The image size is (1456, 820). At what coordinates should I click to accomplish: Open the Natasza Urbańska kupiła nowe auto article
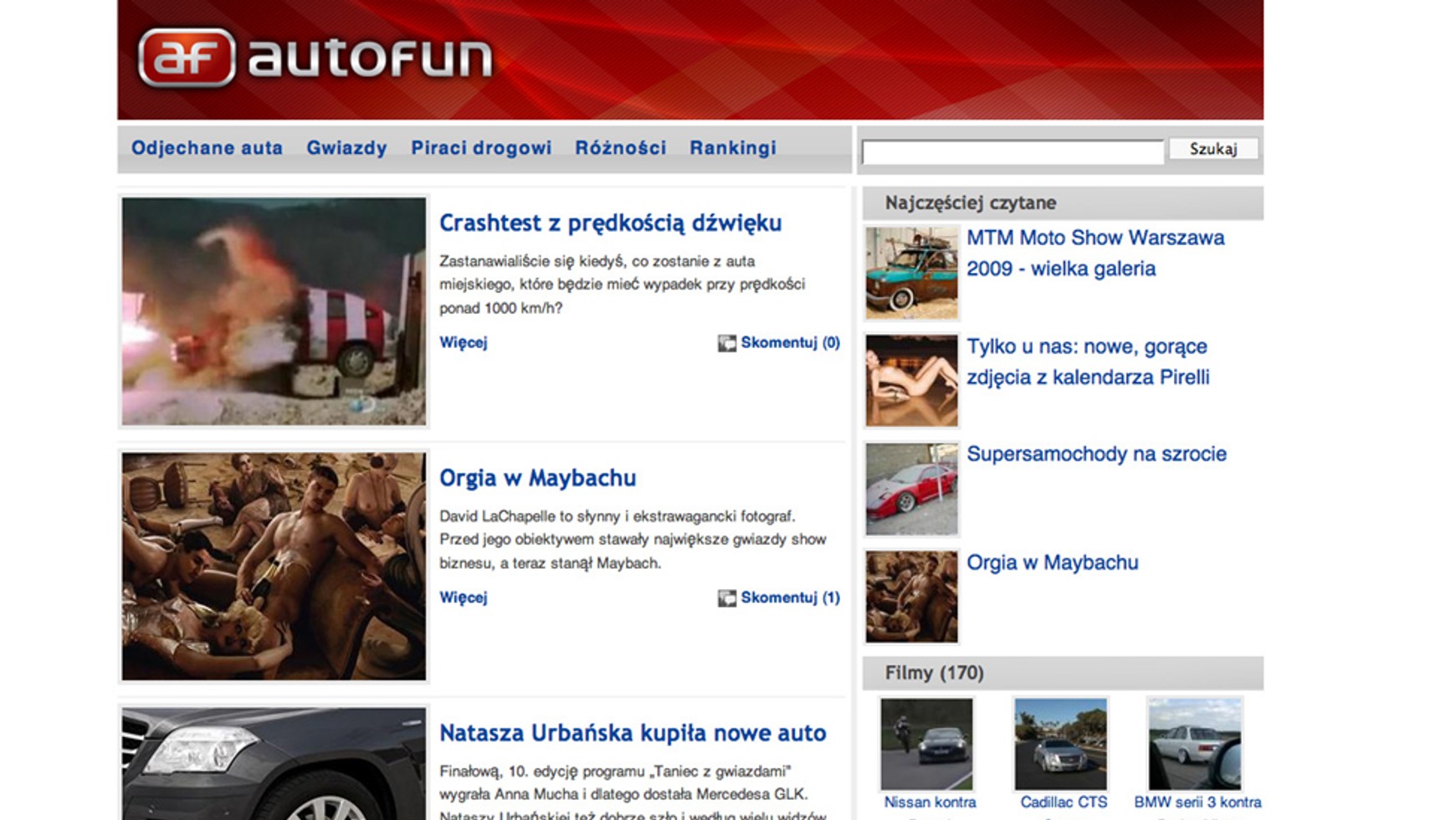point(632,733)
